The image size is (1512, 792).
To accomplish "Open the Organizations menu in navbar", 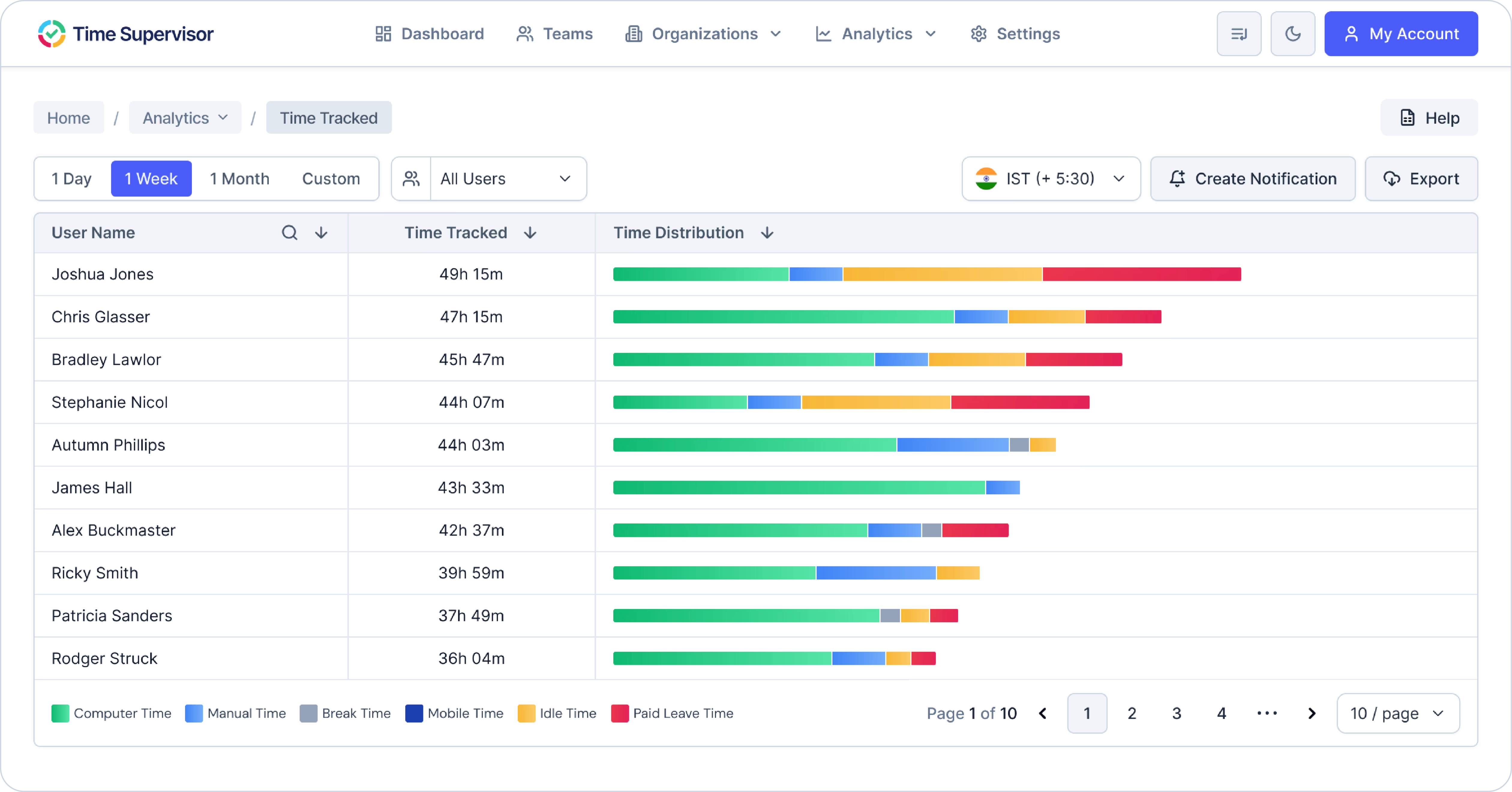I will pos(703,34).
